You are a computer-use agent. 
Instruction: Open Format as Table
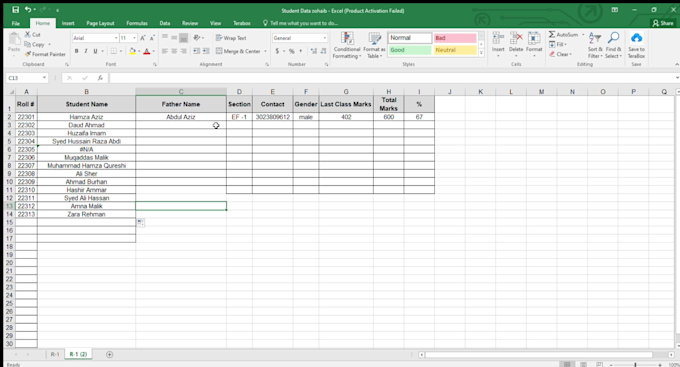pos(374,45)
